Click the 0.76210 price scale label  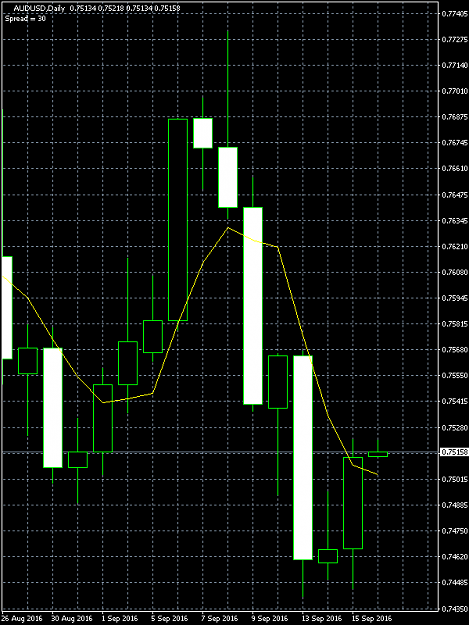click(x=455, y=246)
